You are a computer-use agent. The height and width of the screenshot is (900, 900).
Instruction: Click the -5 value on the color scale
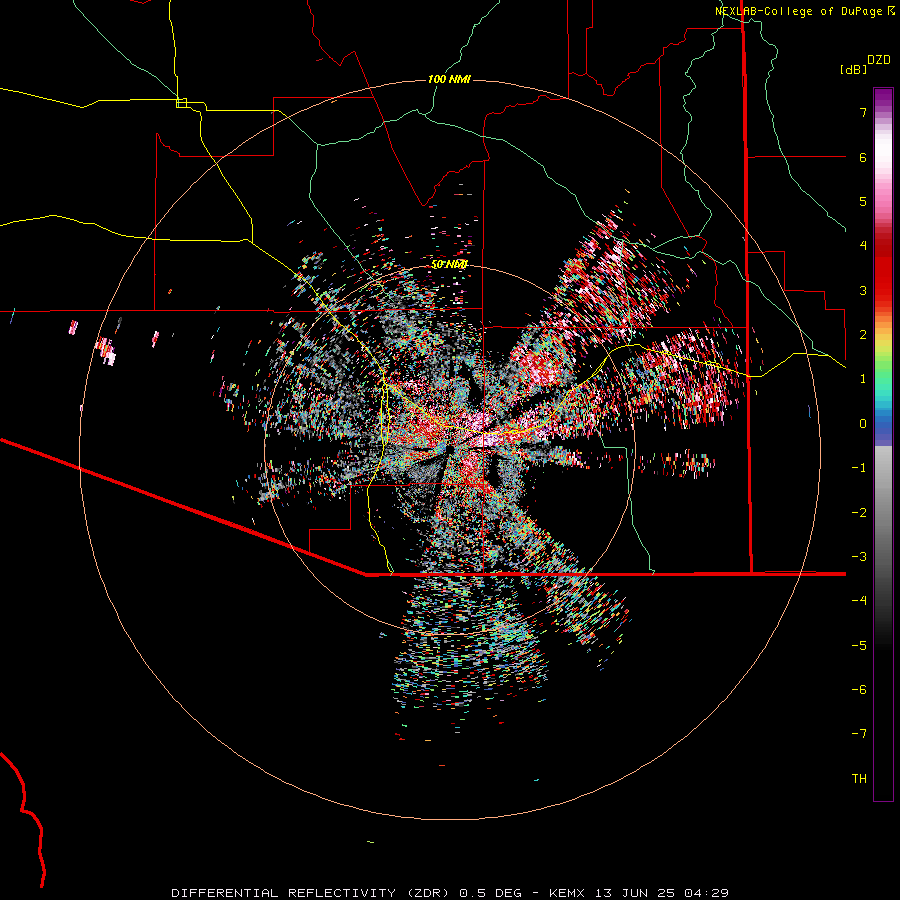click(859, 645)
